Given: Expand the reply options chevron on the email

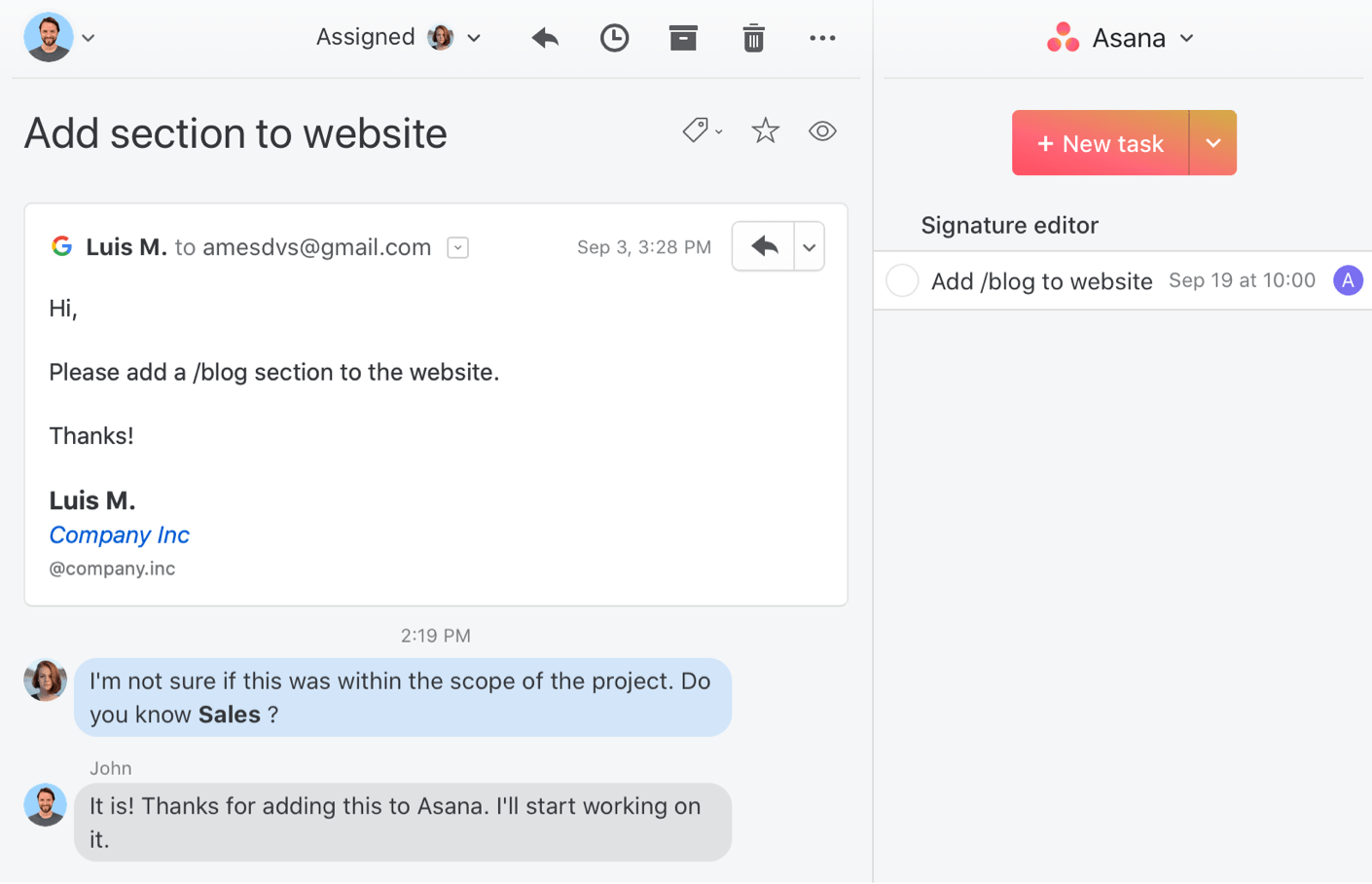Looking at the screenshot, I should point(810,246).
